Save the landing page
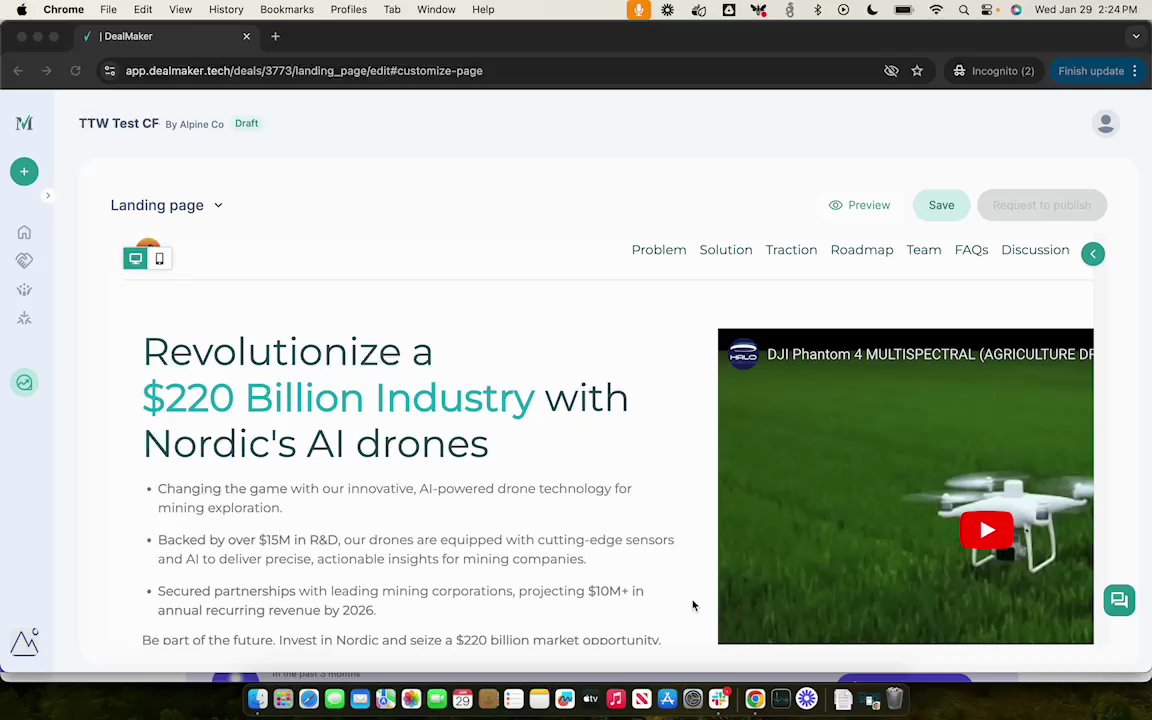Viewport: 1152px width, 720px height. [x=941, y=205]
